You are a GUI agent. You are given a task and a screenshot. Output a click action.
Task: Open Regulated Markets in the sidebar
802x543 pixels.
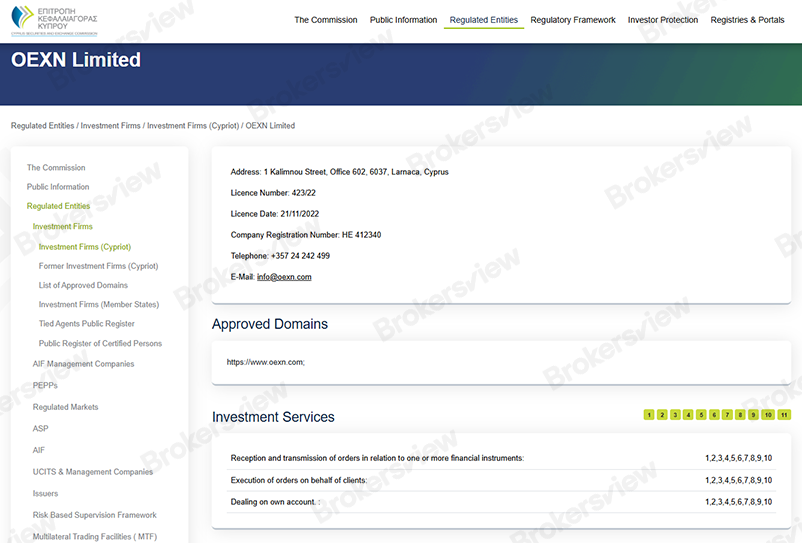[x=65, y=407]
